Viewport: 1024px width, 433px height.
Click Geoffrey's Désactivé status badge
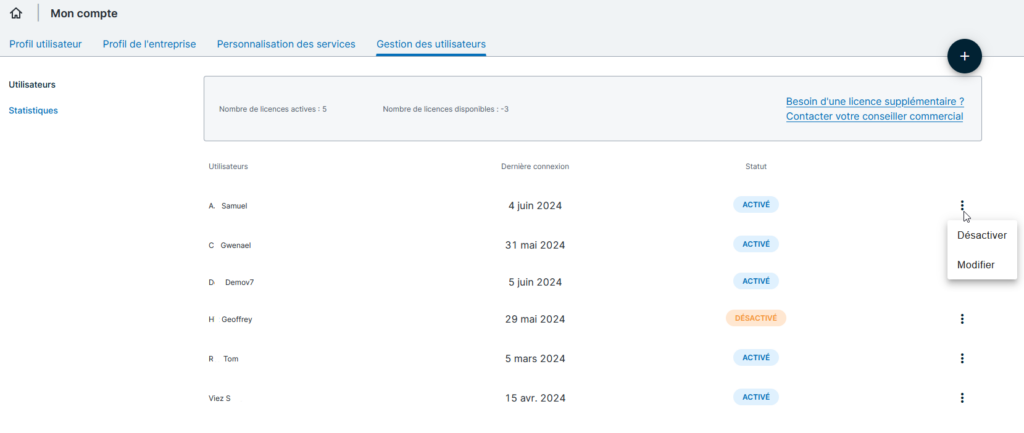click(x=756, y=318)
